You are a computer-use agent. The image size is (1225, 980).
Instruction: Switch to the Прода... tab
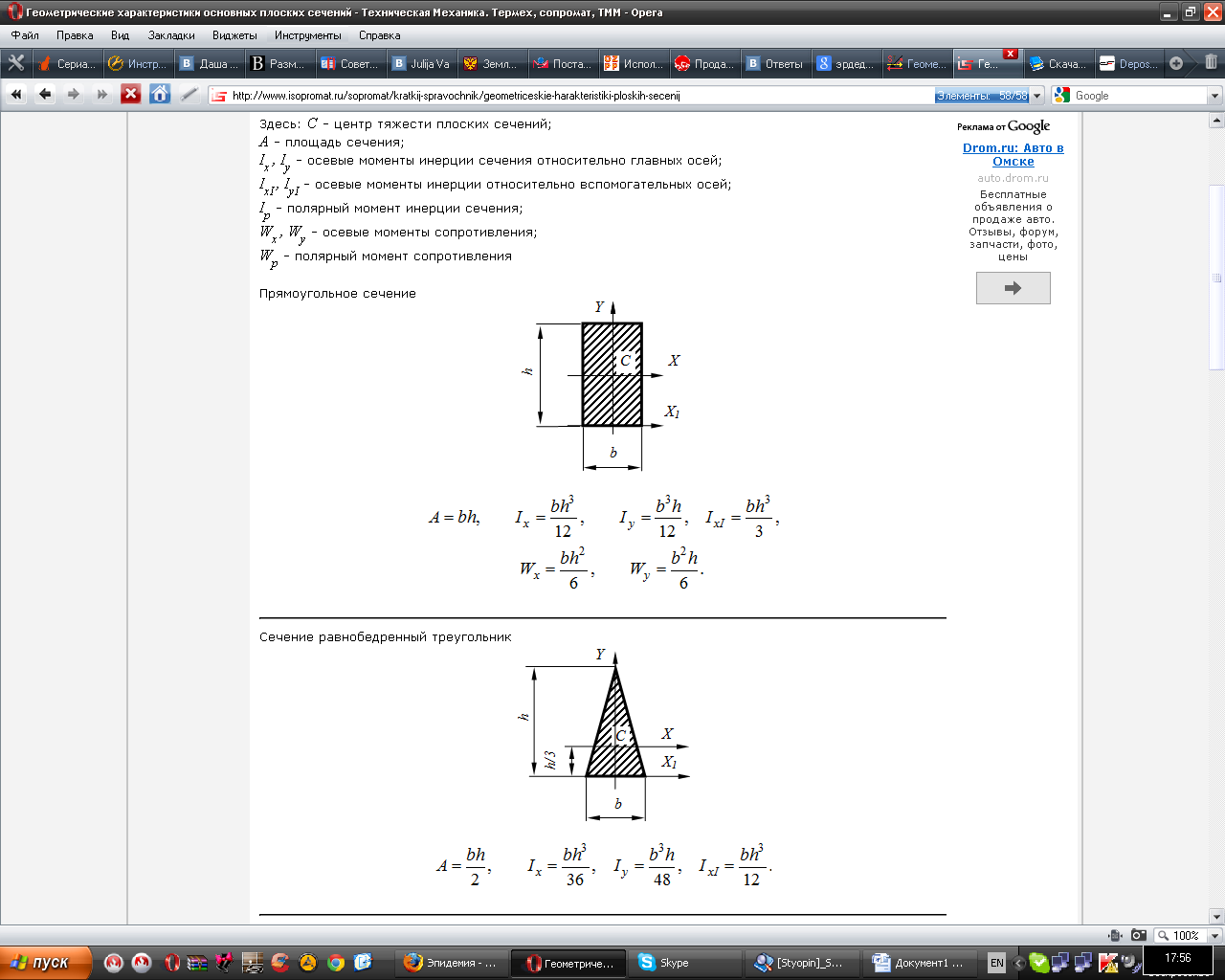point(703,63)
